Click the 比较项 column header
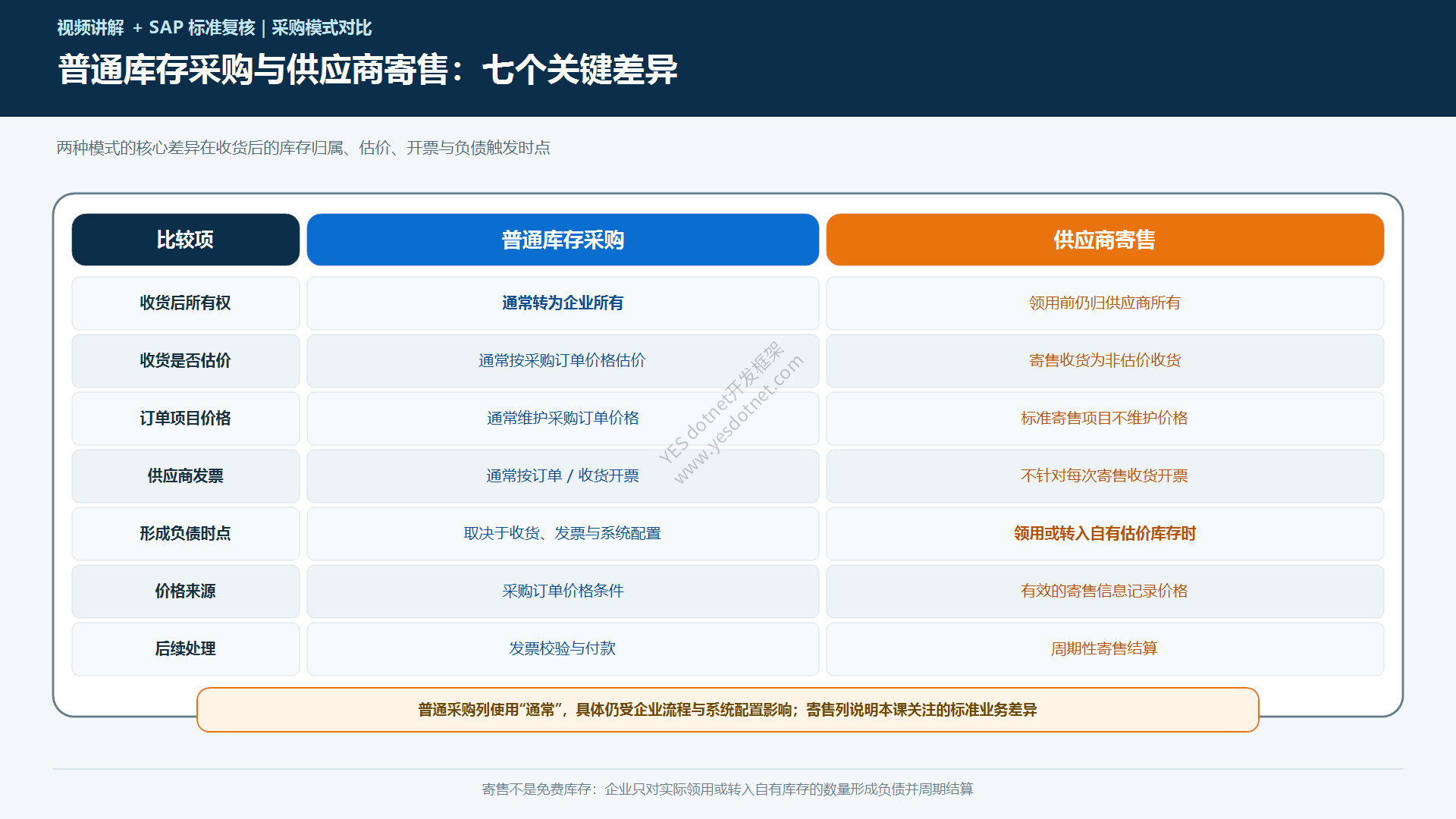Viewport: 1456px width, 819px height. (x=186, y=240)
